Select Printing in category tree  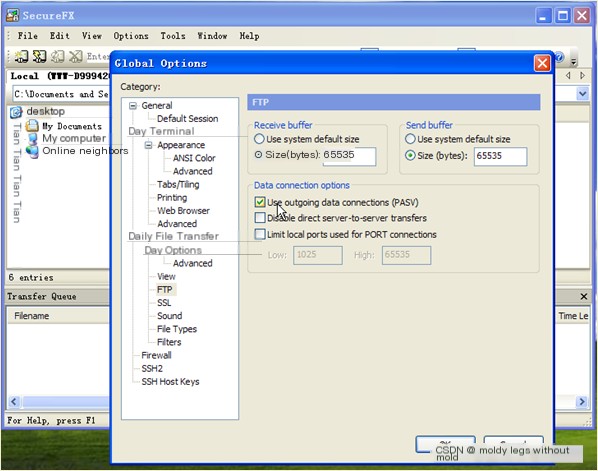coord(172,198)
